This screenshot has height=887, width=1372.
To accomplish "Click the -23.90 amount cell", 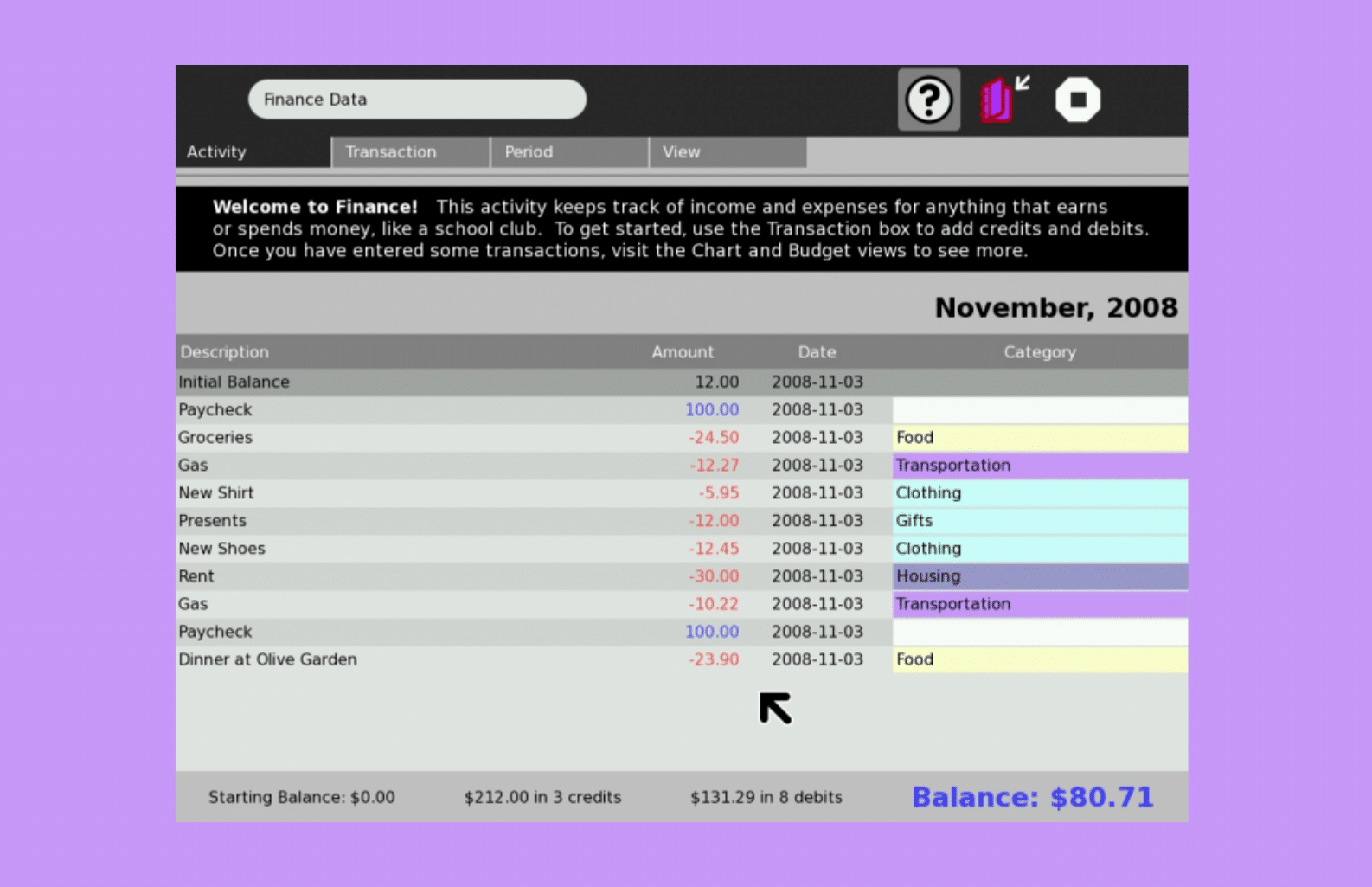I will pyautogui.click(x=714, y=659).
